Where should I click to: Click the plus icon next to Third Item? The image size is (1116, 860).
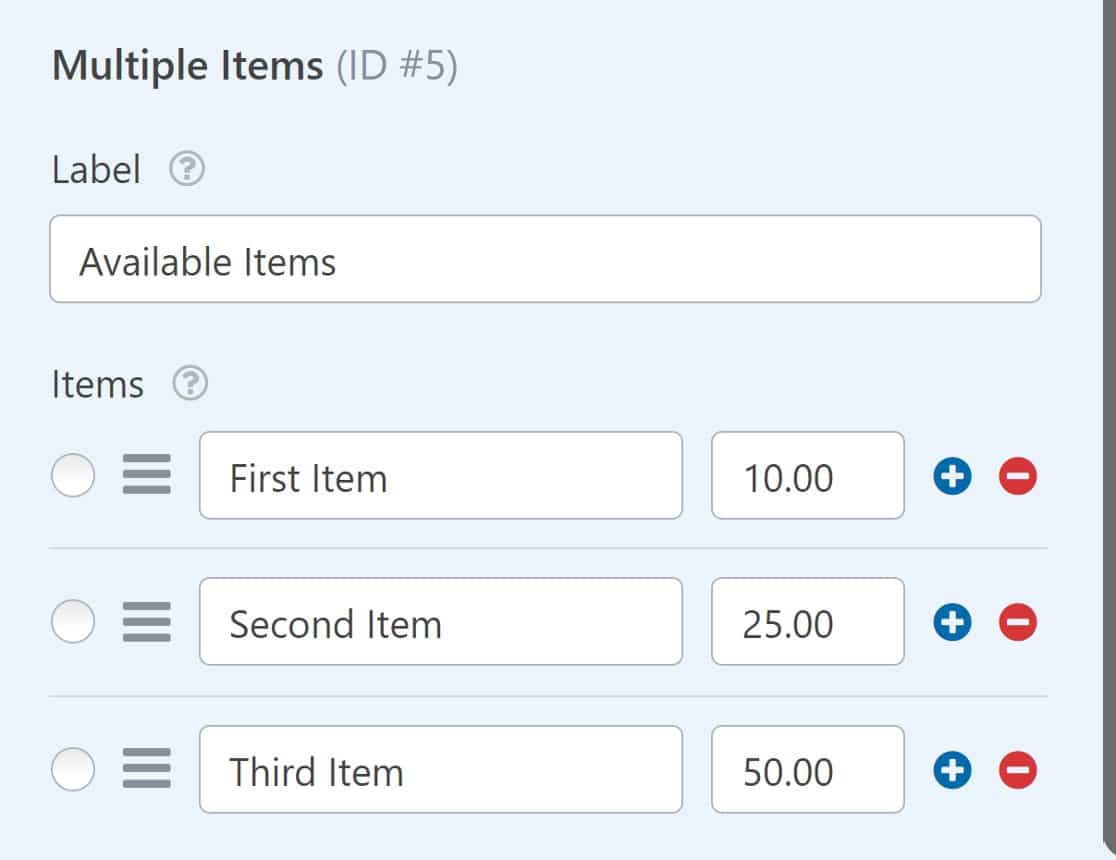[952, 769]
